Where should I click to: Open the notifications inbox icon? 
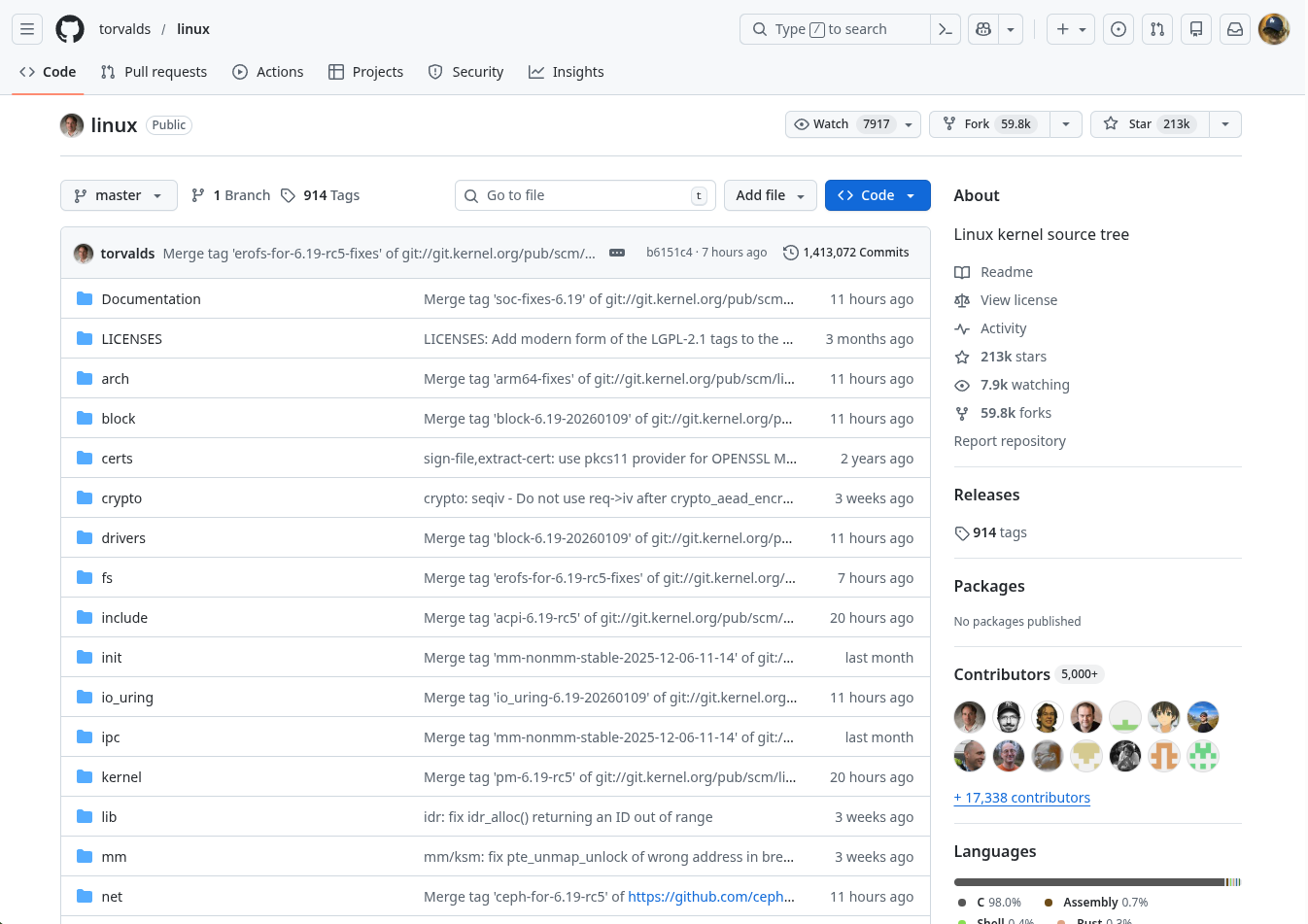pyautogui.click(x=1235, y=29)
